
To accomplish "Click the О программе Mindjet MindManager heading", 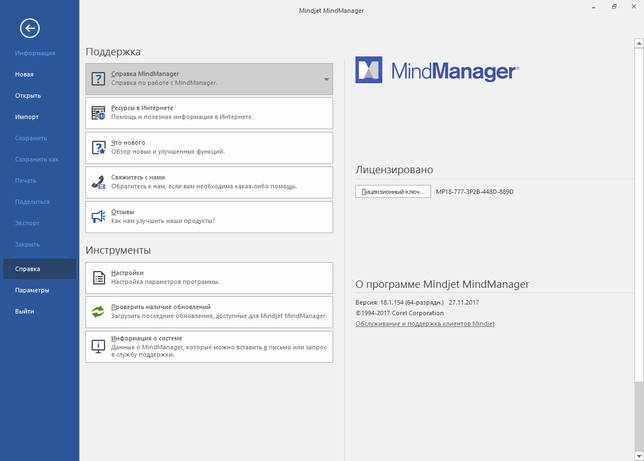I will (442, 284).
